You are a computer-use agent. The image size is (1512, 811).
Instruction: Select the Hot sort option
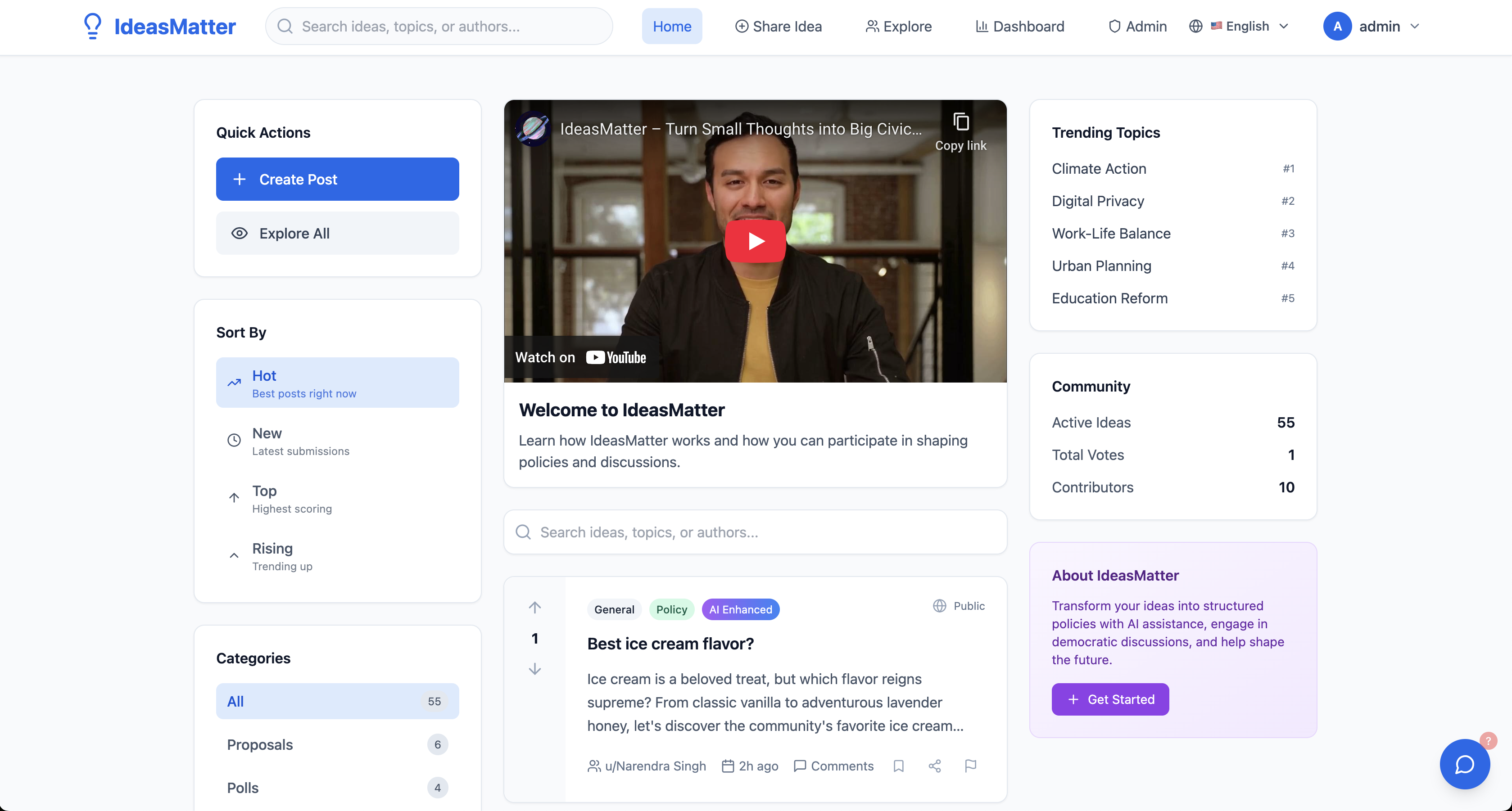click(337, 383)
